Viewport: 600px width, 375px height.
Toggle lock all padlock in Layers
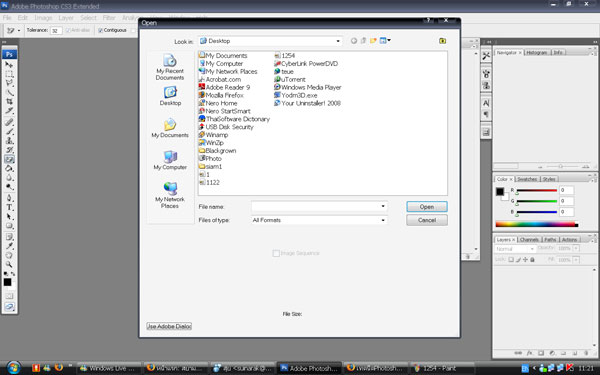pos(532,259)
